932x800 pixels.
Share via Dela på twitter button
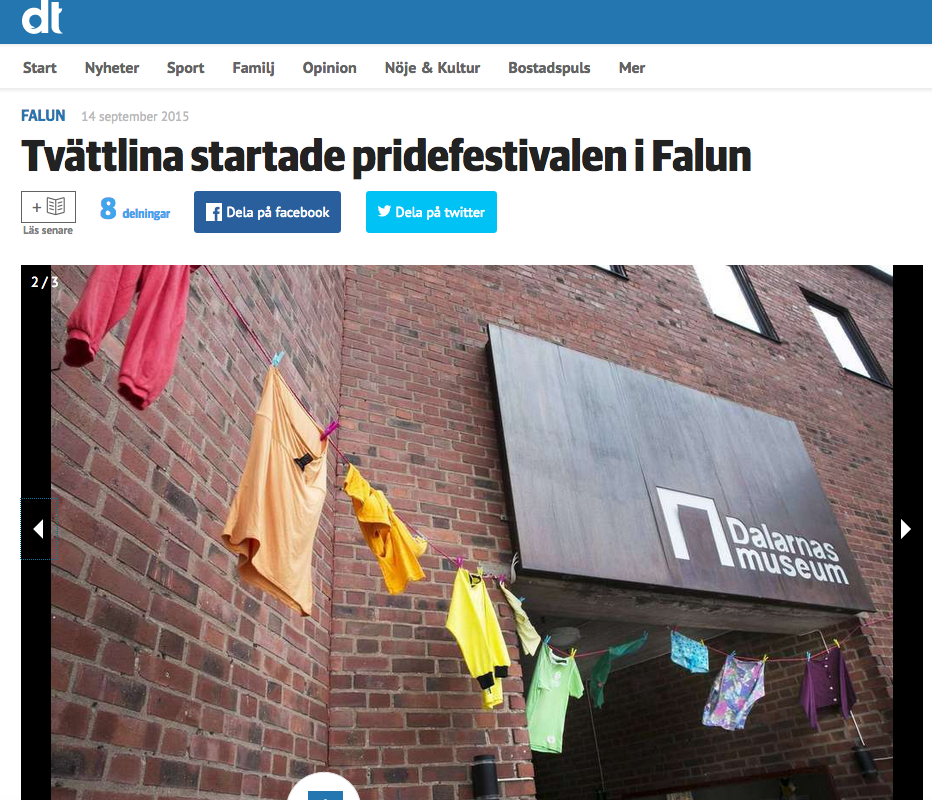pos(432,212)
